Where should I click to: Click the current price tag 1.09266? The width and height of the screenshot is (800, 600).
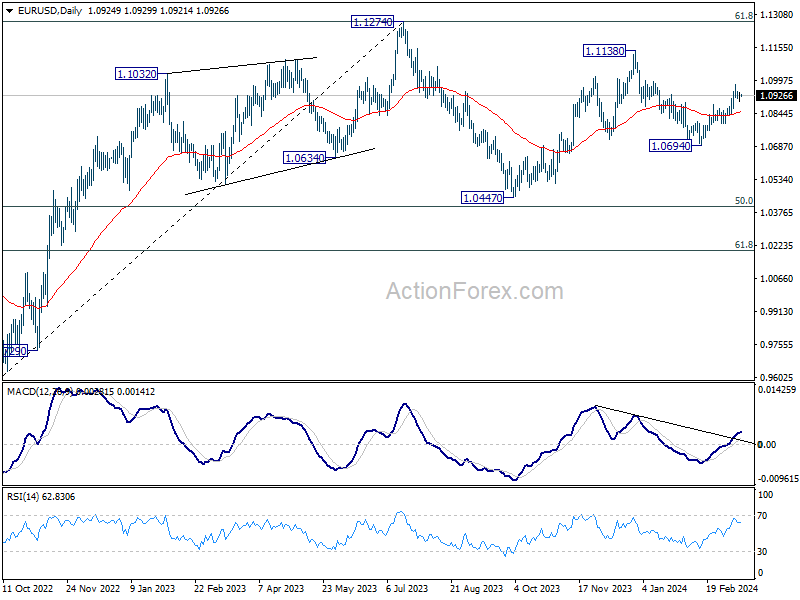[x=777, y=96]
